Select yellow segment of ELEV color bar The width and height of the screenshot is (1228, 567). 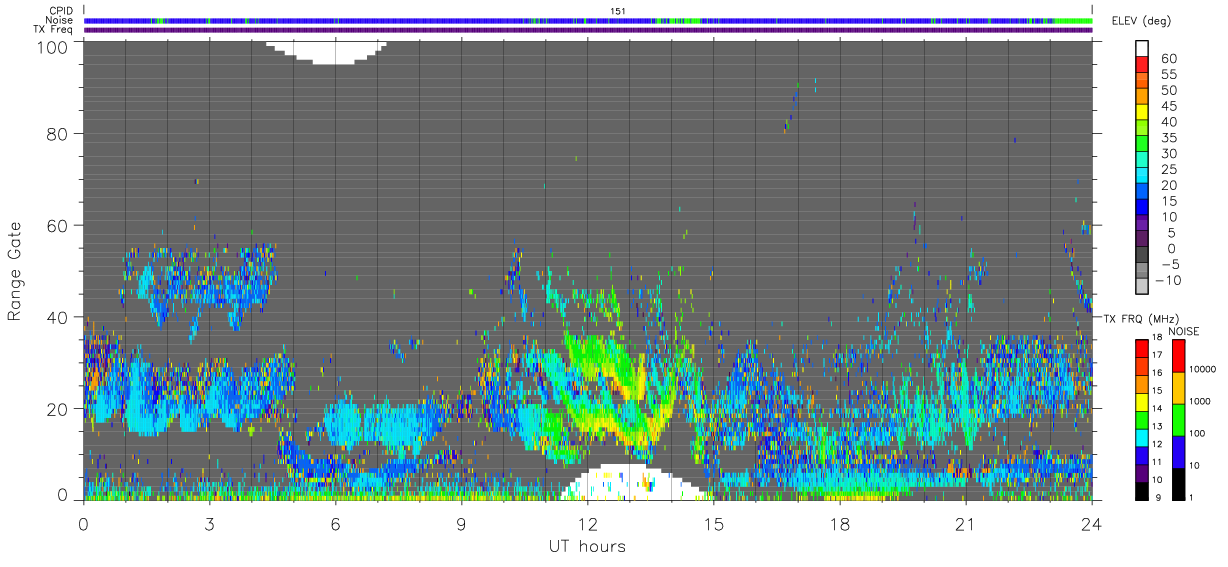1142,111
